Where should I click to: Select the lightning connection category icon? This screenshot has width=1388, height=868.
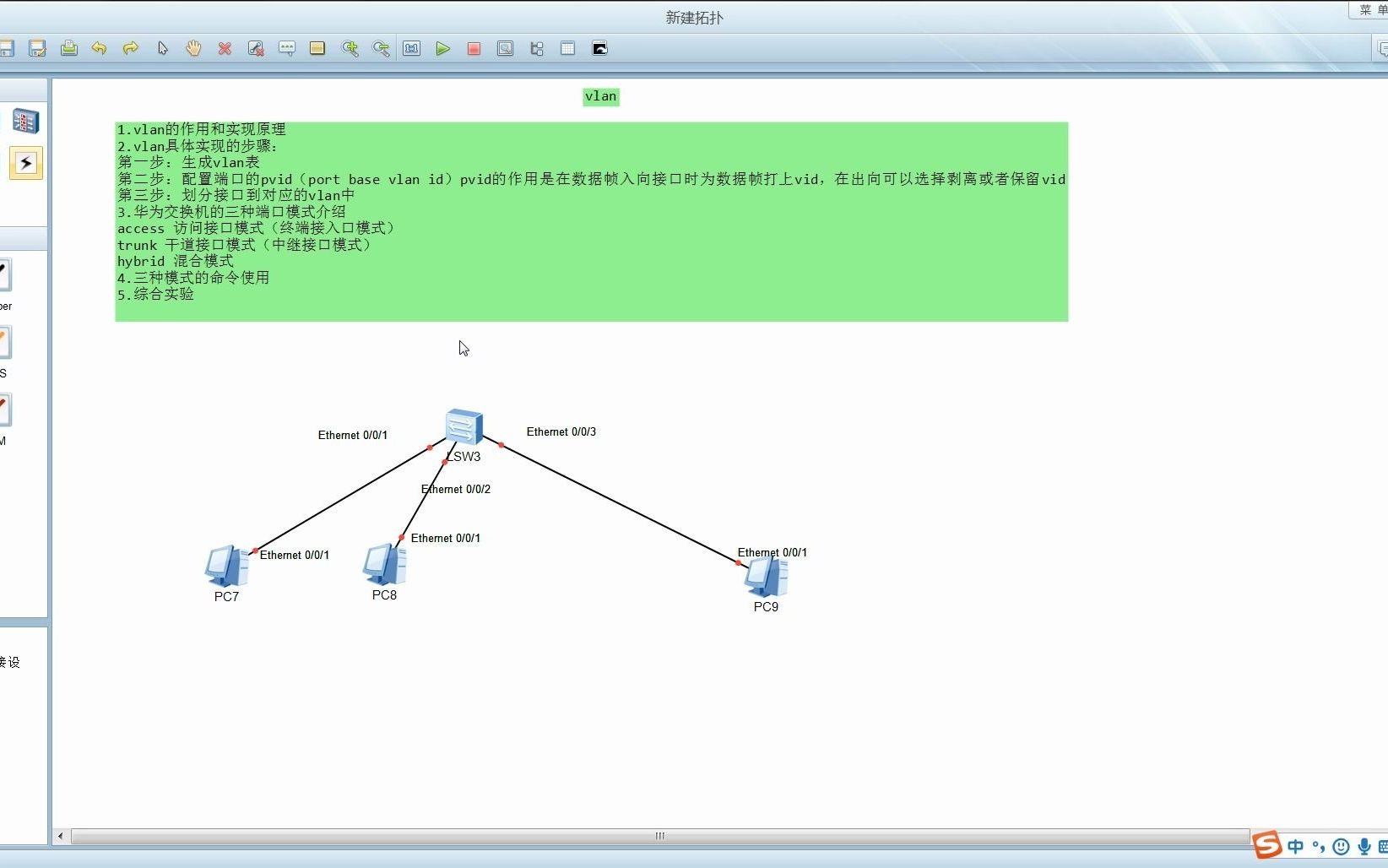click(25, 163)
